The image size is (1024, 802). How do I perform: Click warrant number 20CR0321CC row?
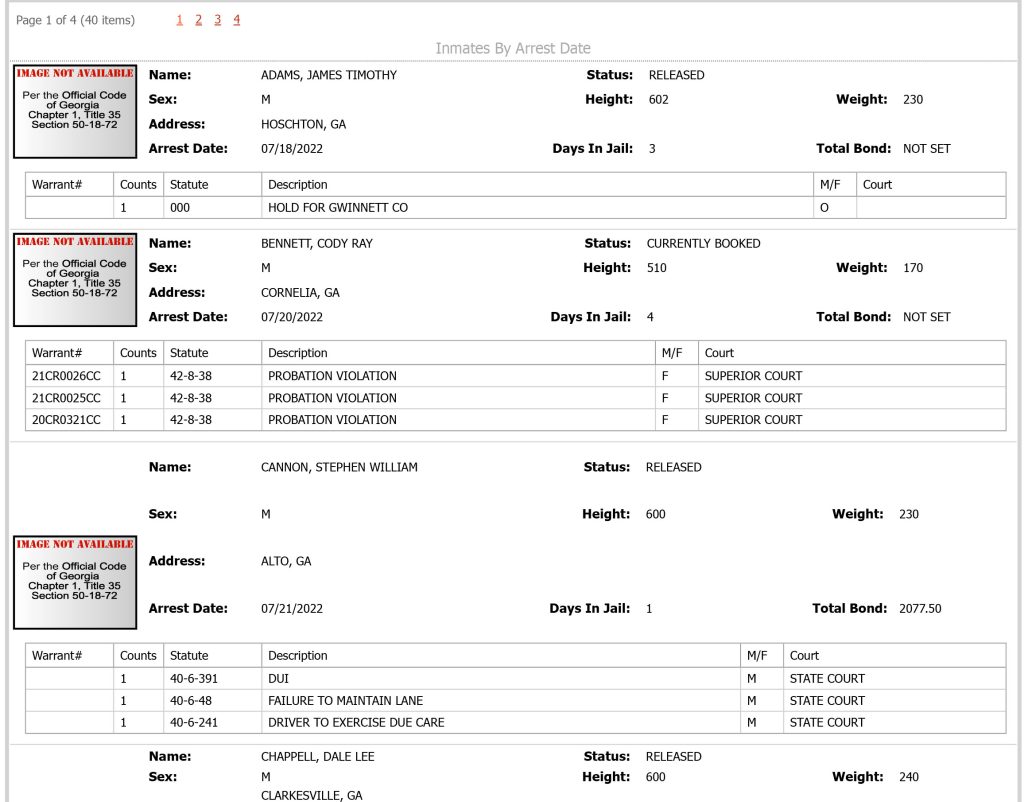tap(515, 420)
